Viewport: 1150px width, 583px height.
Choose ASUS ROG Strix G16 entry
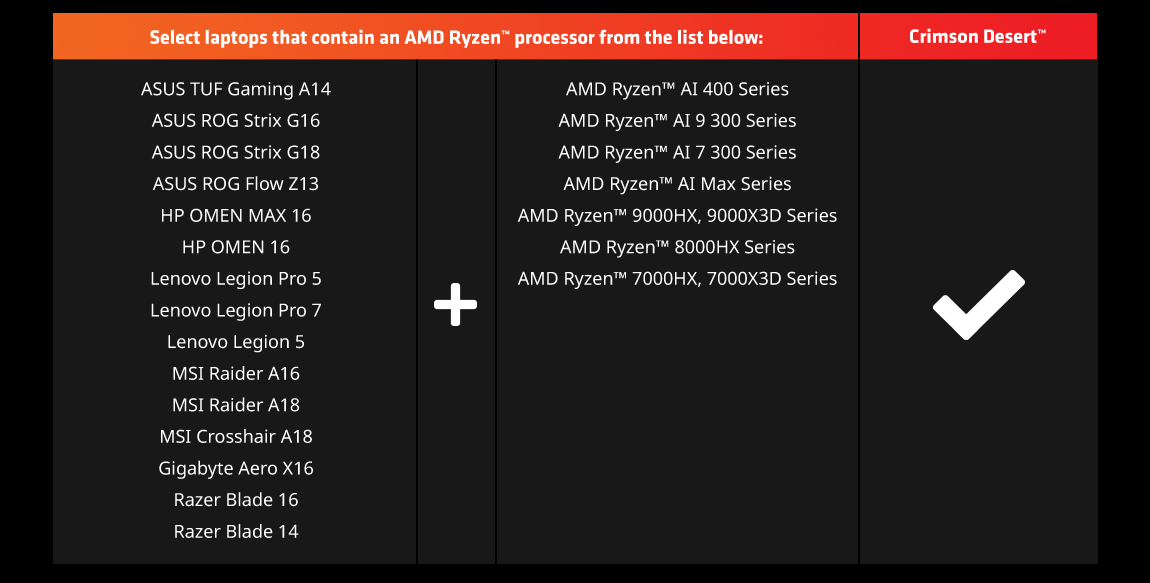(x=236, y=121)
